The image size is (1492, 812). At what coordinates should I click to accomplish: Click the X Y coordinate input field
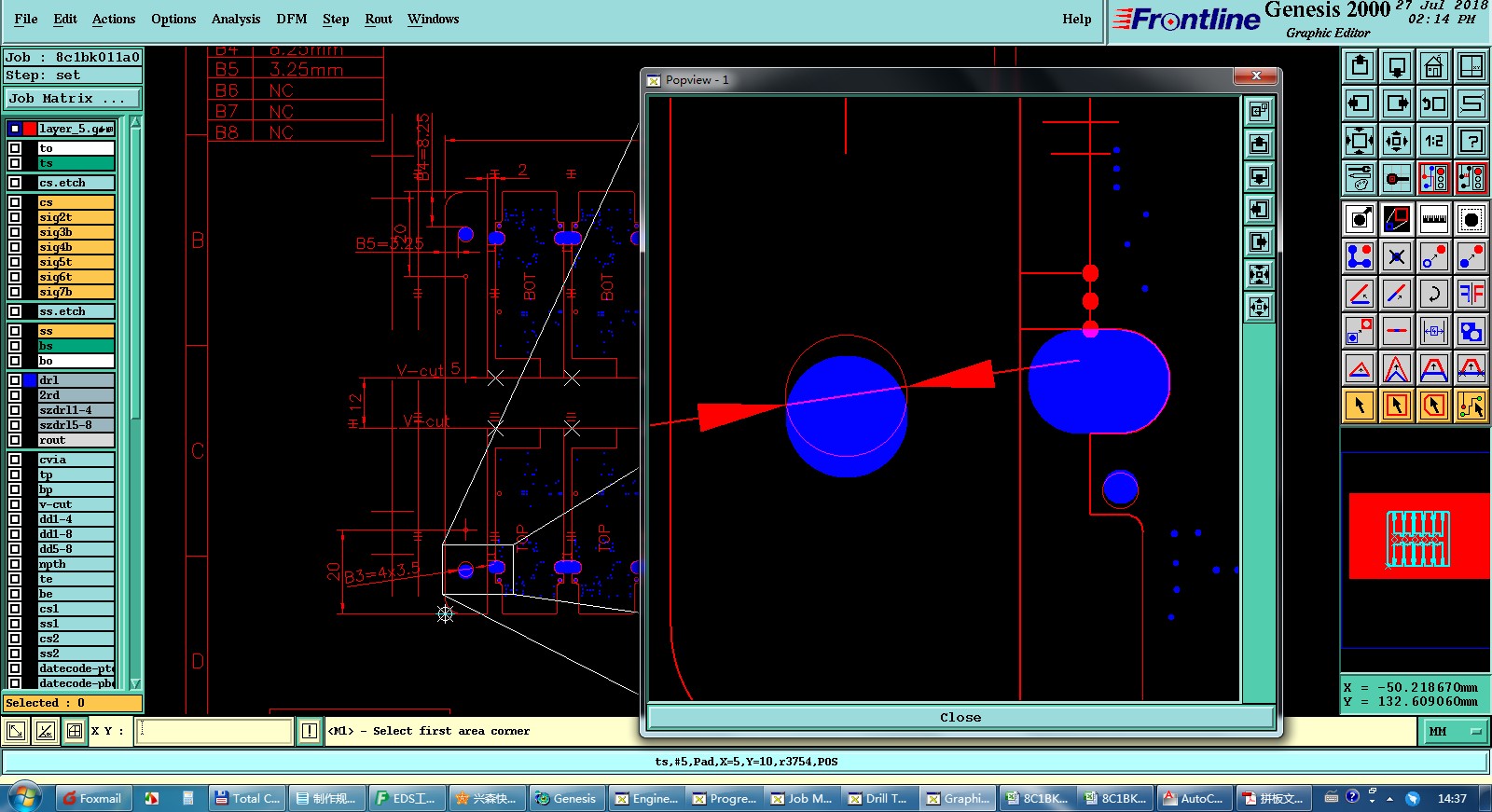[x=214, y=732]
